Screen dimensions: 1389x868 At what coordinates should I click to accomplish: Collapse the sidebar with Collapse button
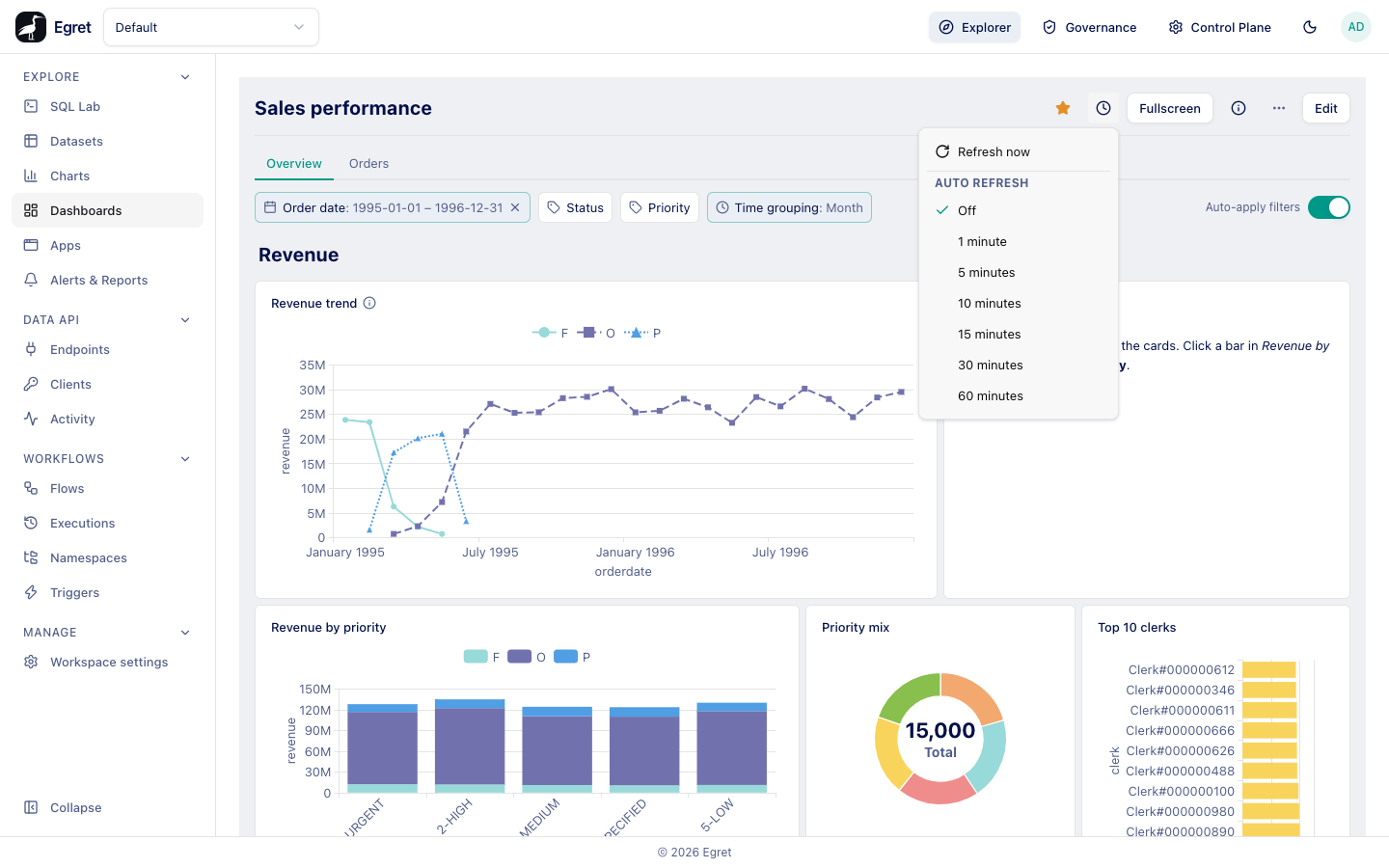coord(107,807)
